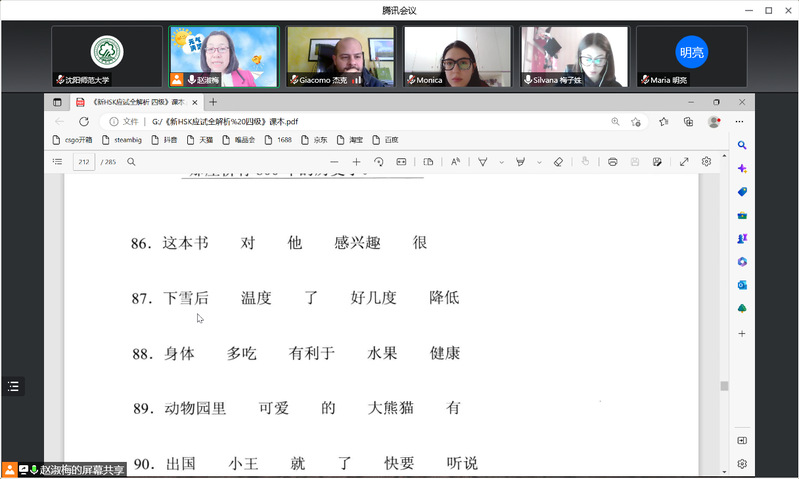Viewport: 799px width, 479px height.
Task: Open a new browser tab
Action: click(213, 102)
